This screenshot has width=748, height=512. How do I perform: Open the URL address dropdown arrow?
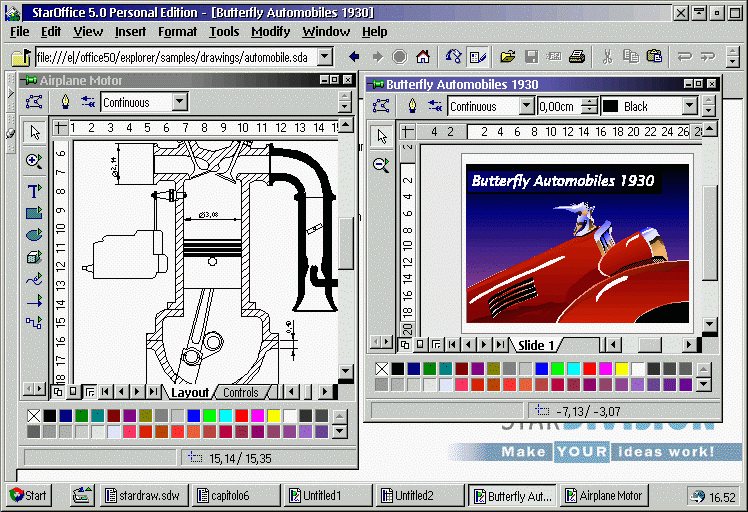tap(325, 57)
